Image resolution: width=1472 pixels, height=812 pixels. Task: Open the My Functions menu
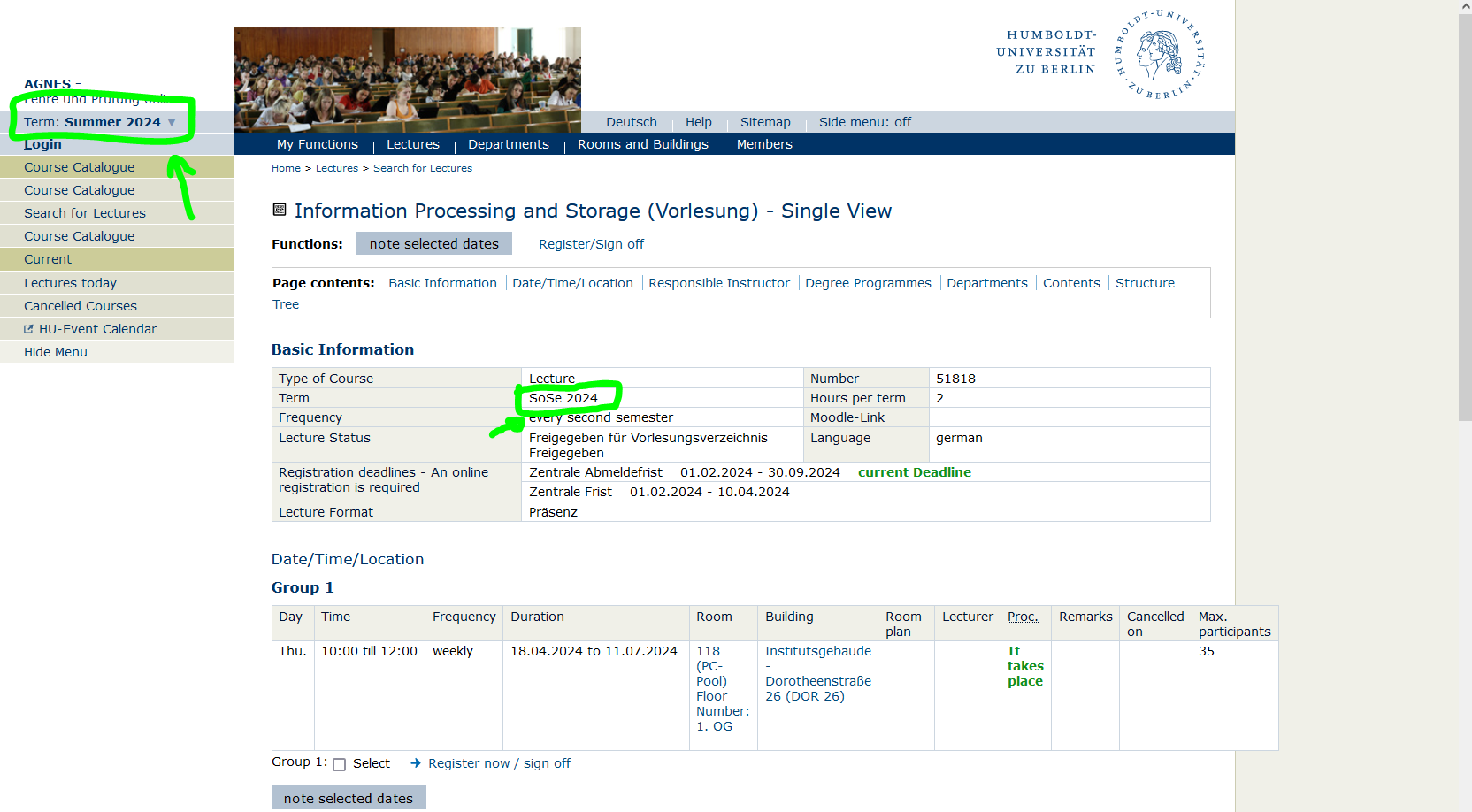tap(317, 144)
